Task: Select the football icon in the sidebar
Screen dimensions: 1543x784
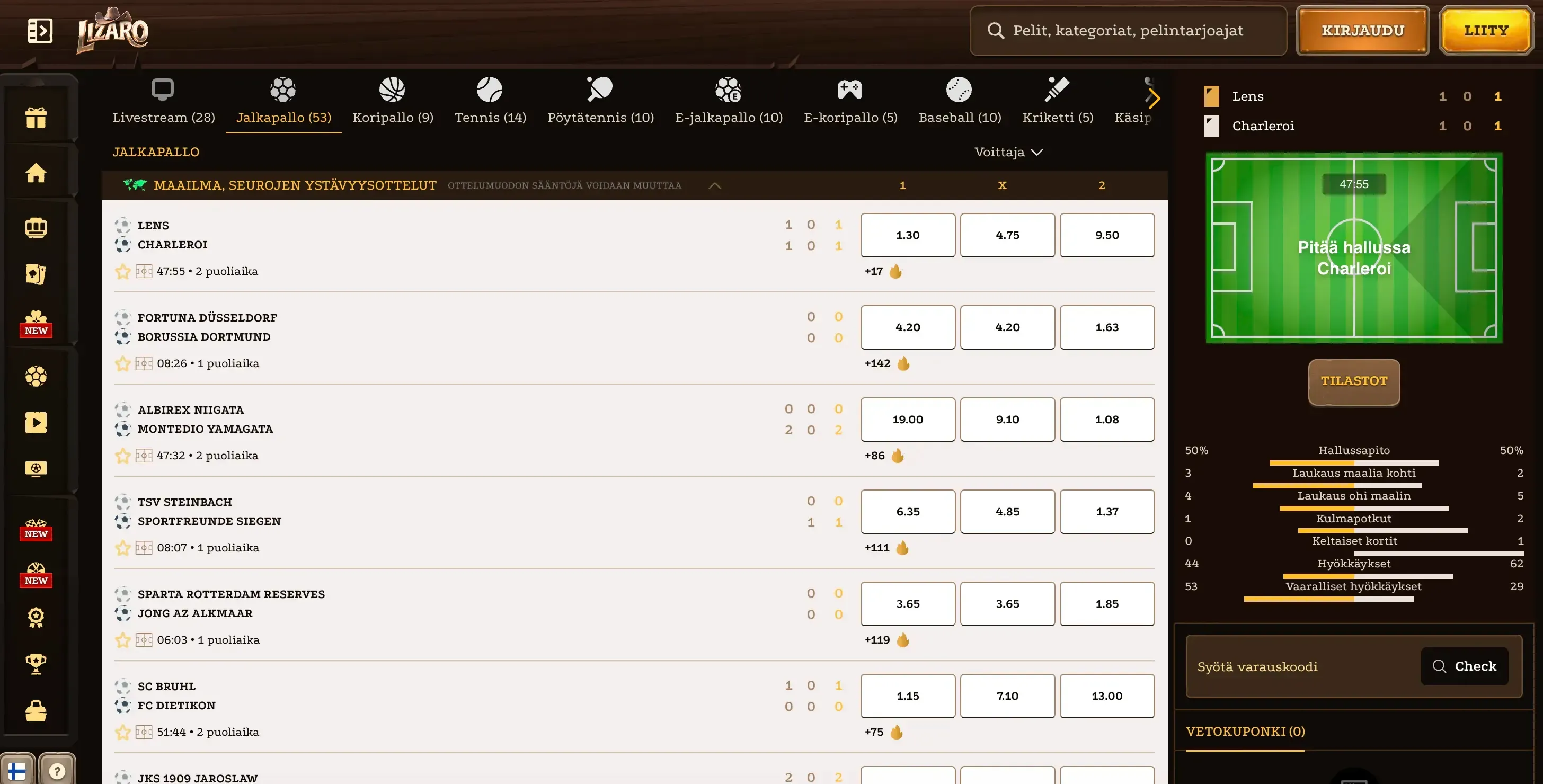Action: coord(36,376)
